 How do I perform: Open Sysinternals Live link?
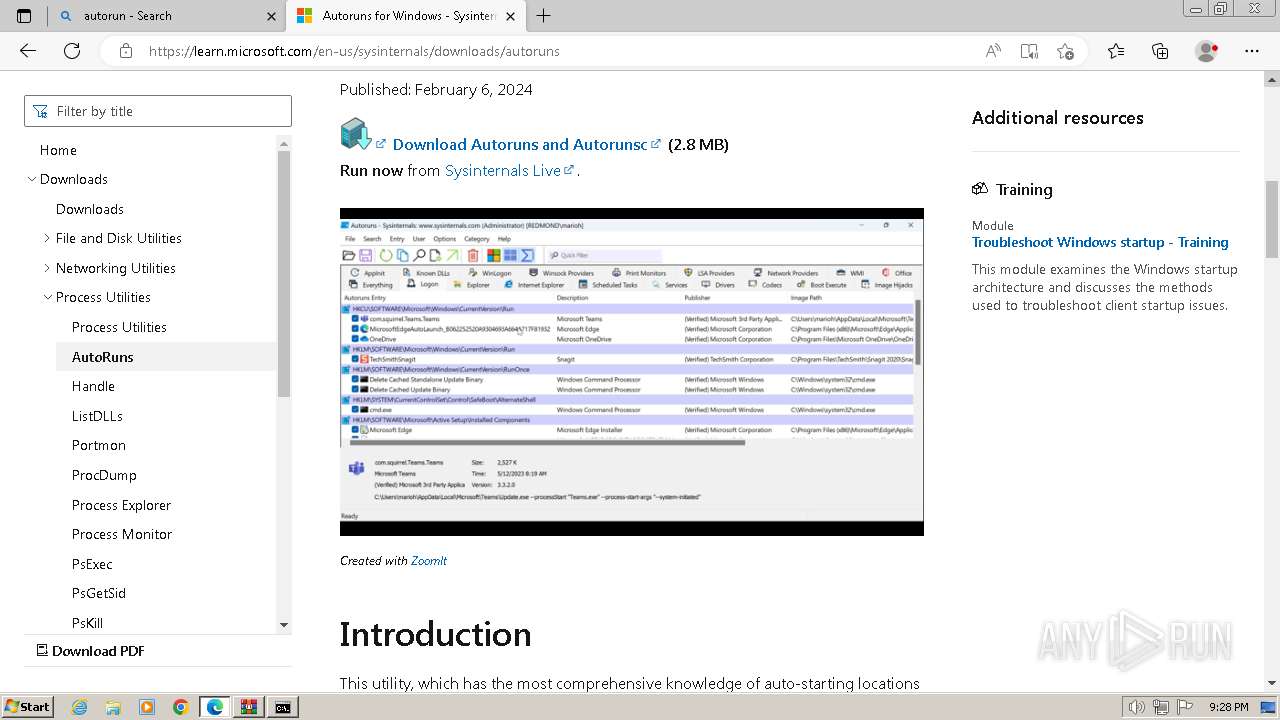click(x=503, y=170)
